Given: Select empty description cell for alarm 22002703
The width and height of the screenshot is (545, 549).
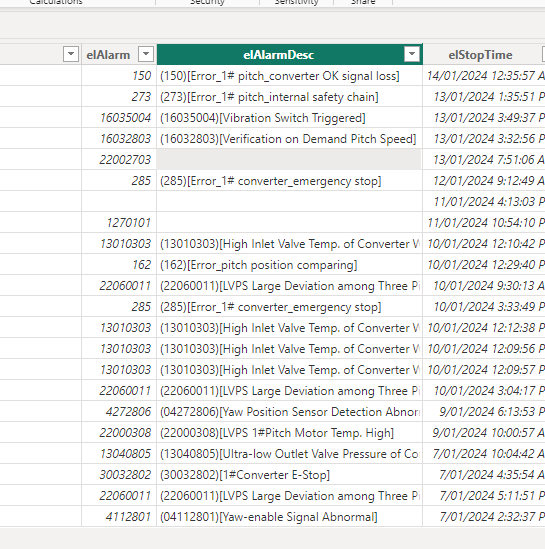Looking at the screenshot, I should (289, 160).
